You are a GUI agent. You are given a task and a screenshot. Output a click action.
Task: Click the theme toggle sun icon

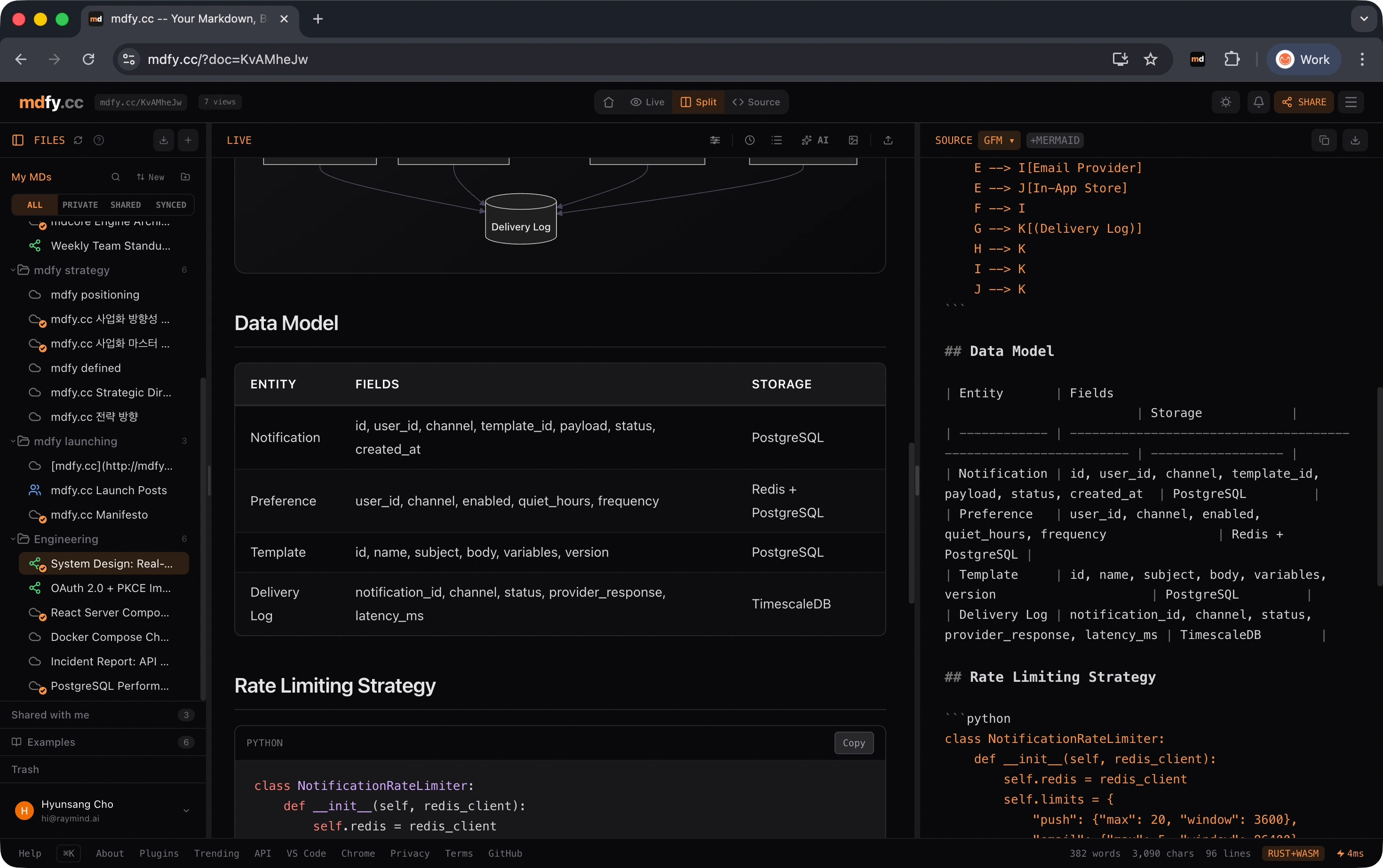1225,102
